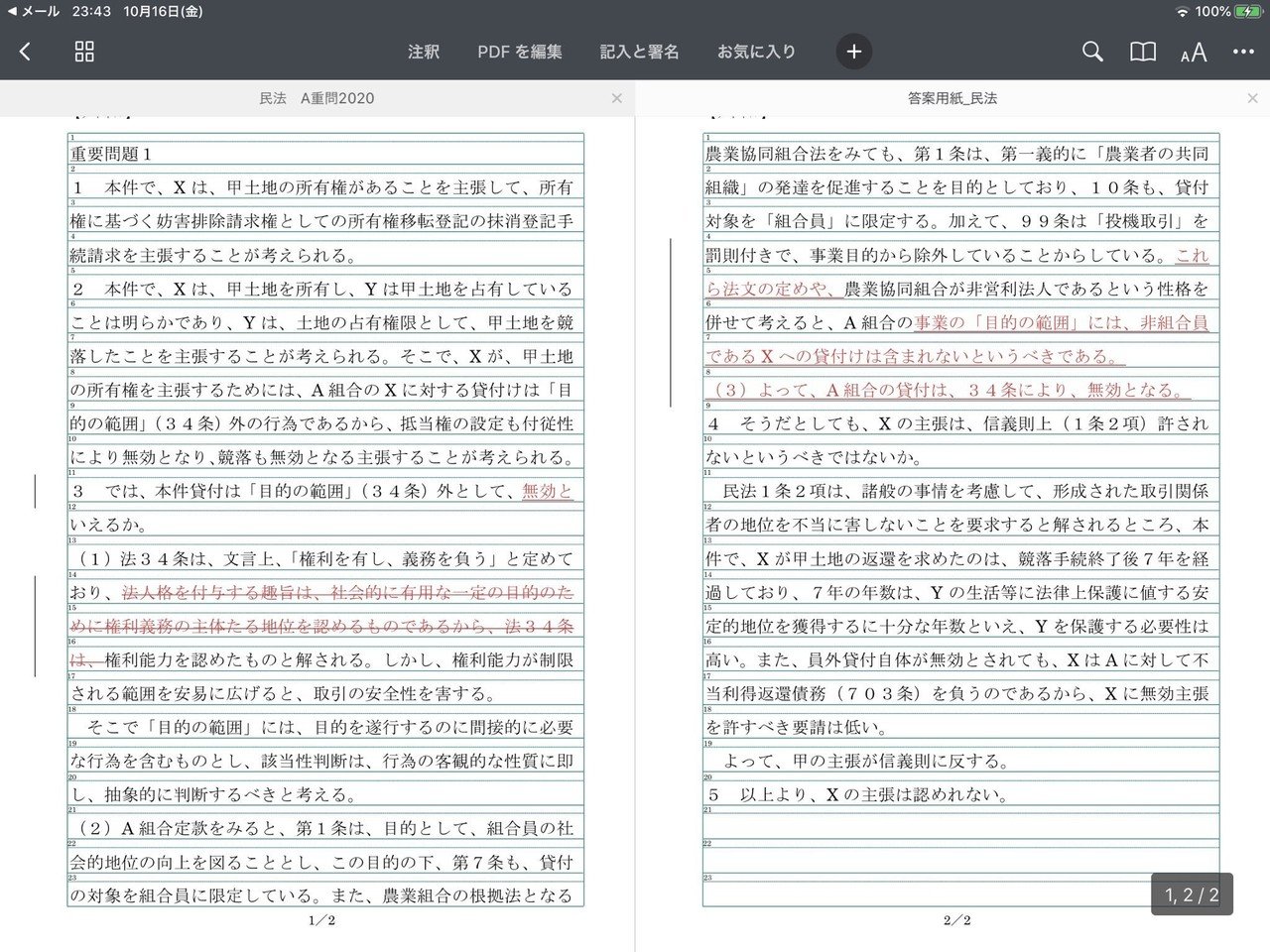Tap the page indicator 1, 2 / 2
Viewport: 1270px width, 952px height.
point(1192,895)
